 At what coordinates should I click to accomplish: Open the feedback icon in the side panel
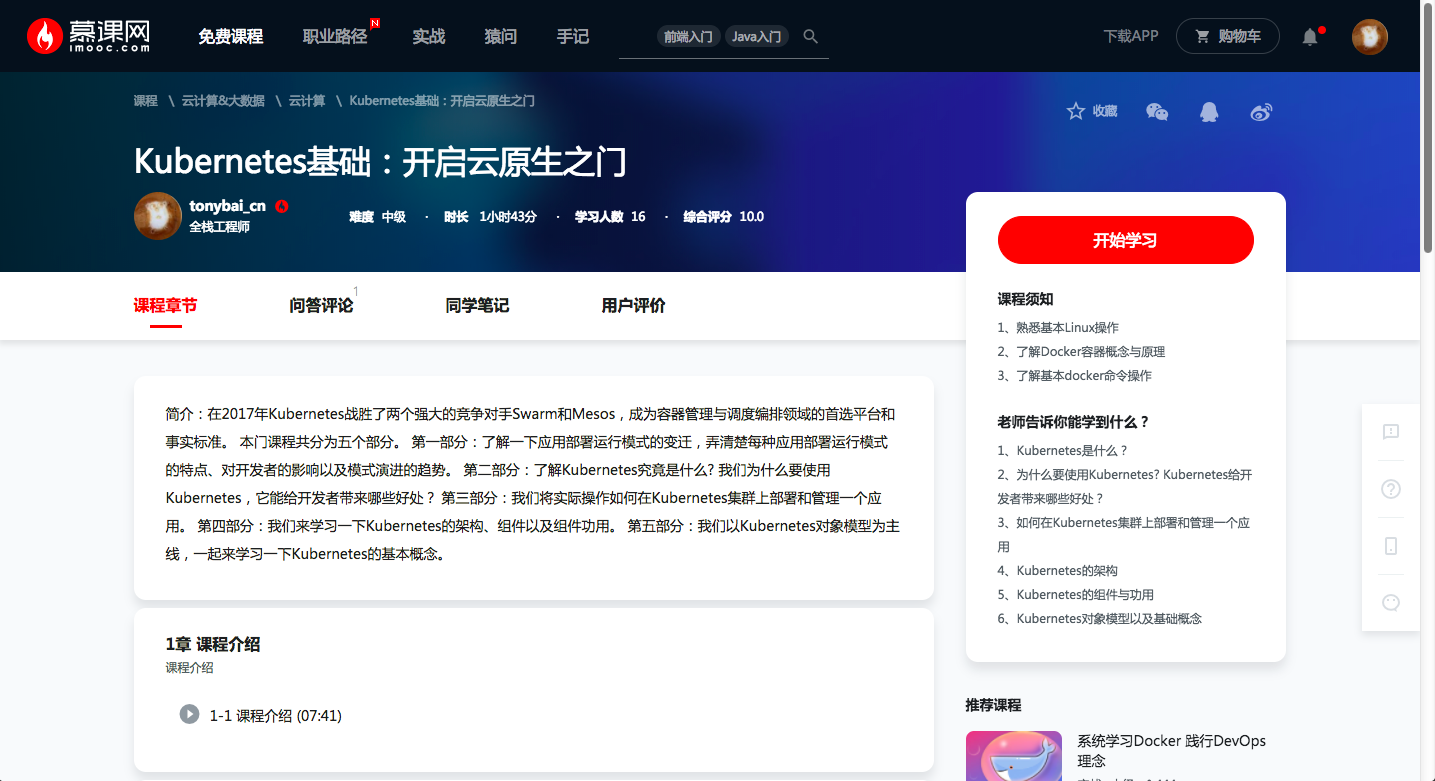[1390, 431]
